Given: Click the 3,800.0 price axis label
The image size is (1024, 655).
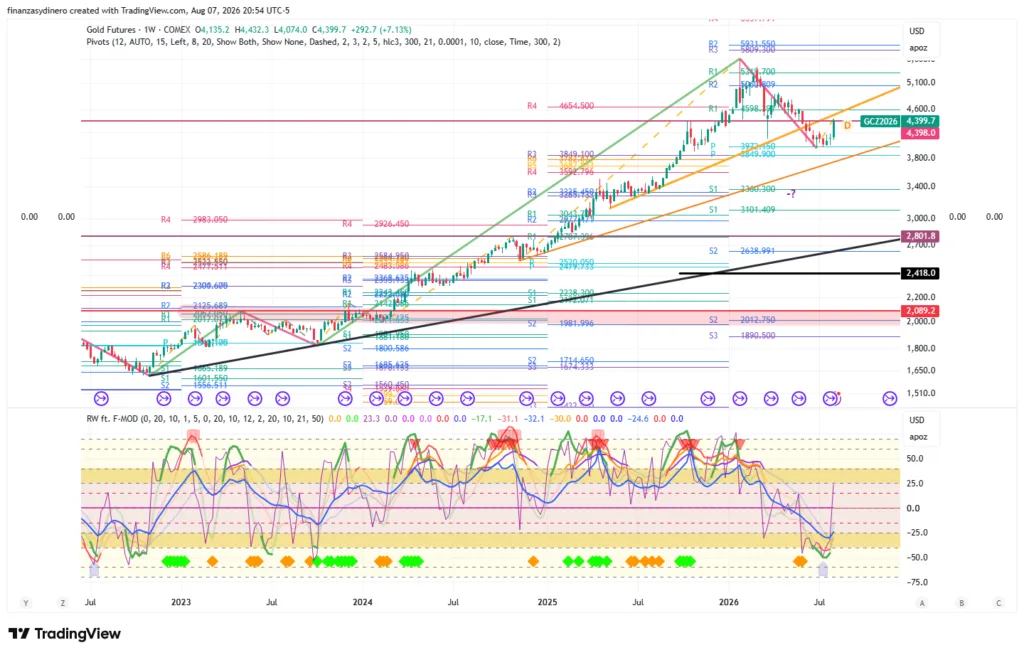Looking at the screenshot, I should pos(921,158).
